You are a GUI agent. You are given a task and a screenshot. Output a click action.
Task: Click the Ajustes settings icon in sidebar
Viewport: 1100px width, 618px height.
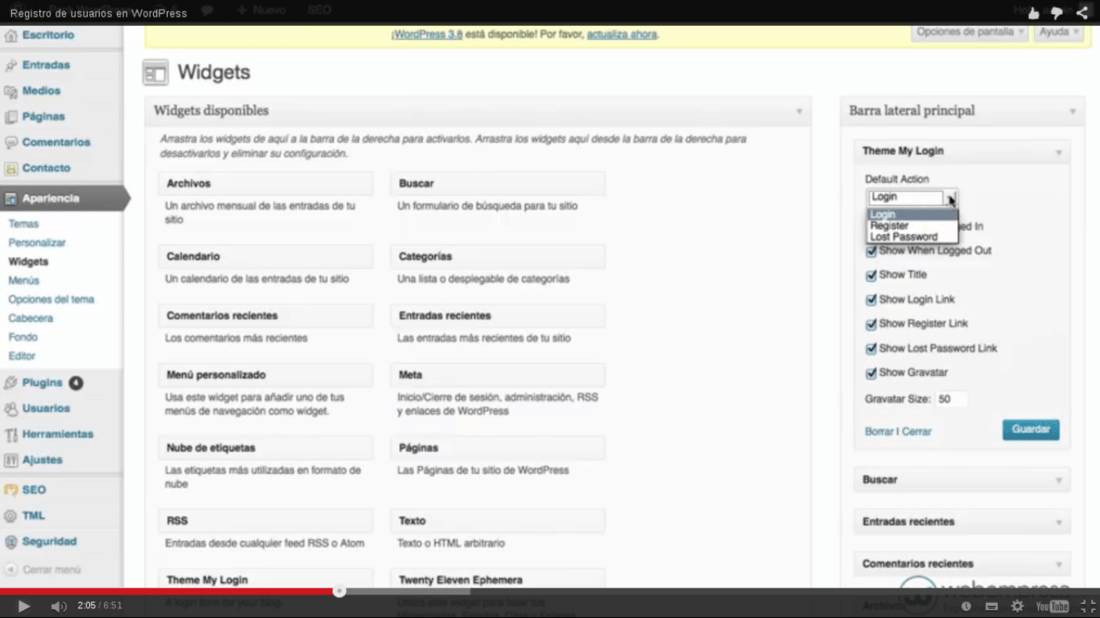tap(11, 460)
